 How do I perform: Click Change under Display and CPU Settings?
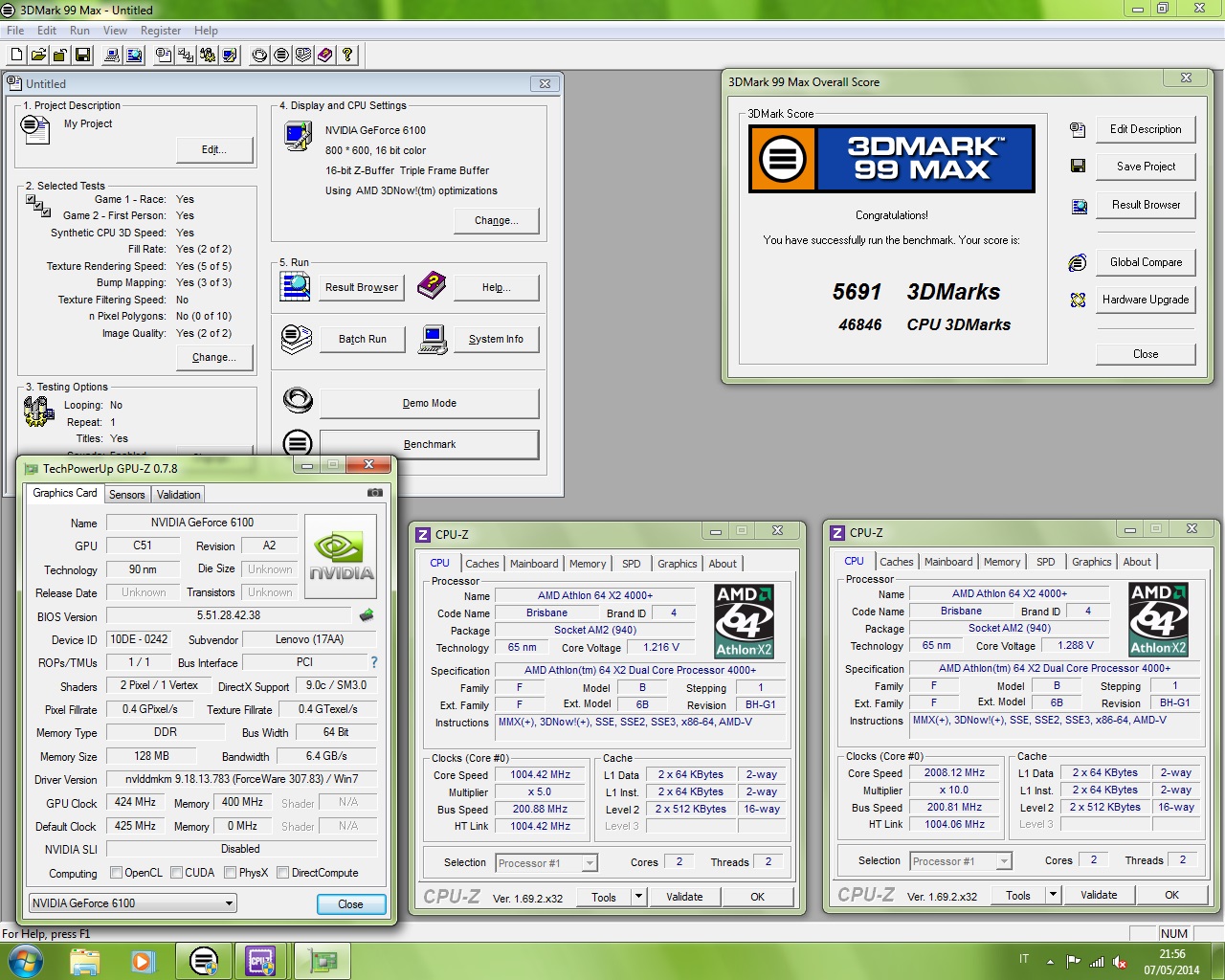point(497,220)
